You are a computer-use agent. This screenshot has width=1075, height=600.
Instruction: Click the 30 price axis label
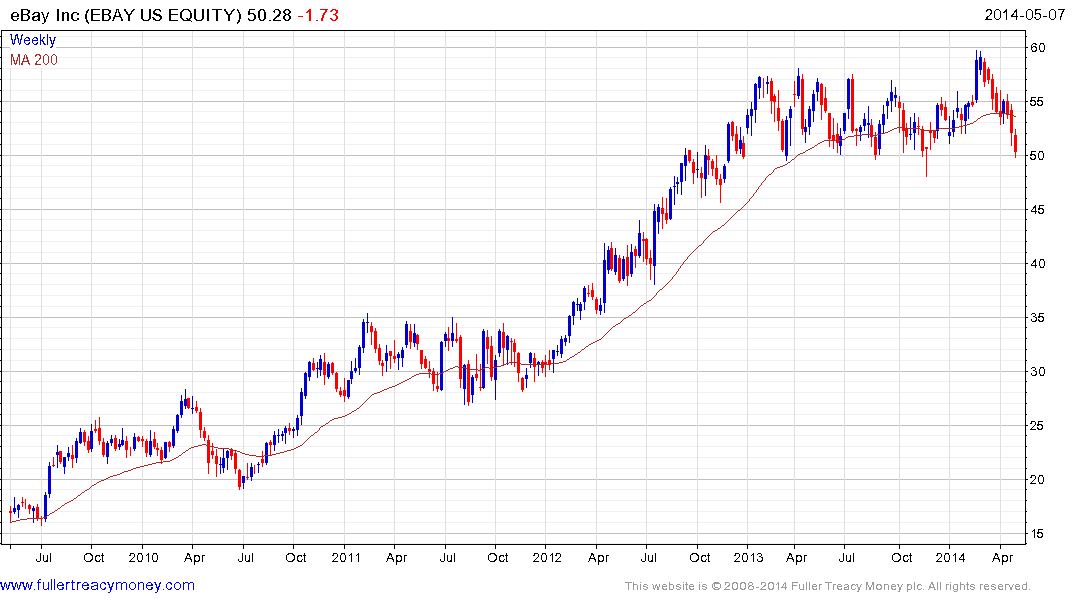(x=1037, y=372)
